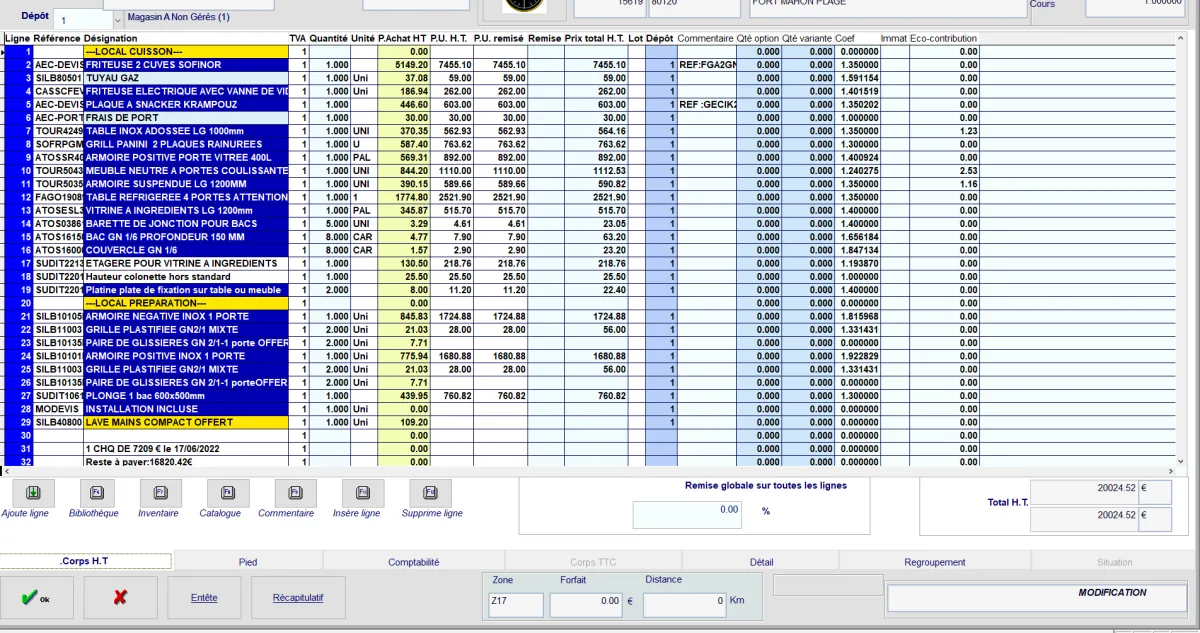Switch to the Pied tab
Image resolution: width=1200 pixels, height=633 pixels.
[248, 562]
